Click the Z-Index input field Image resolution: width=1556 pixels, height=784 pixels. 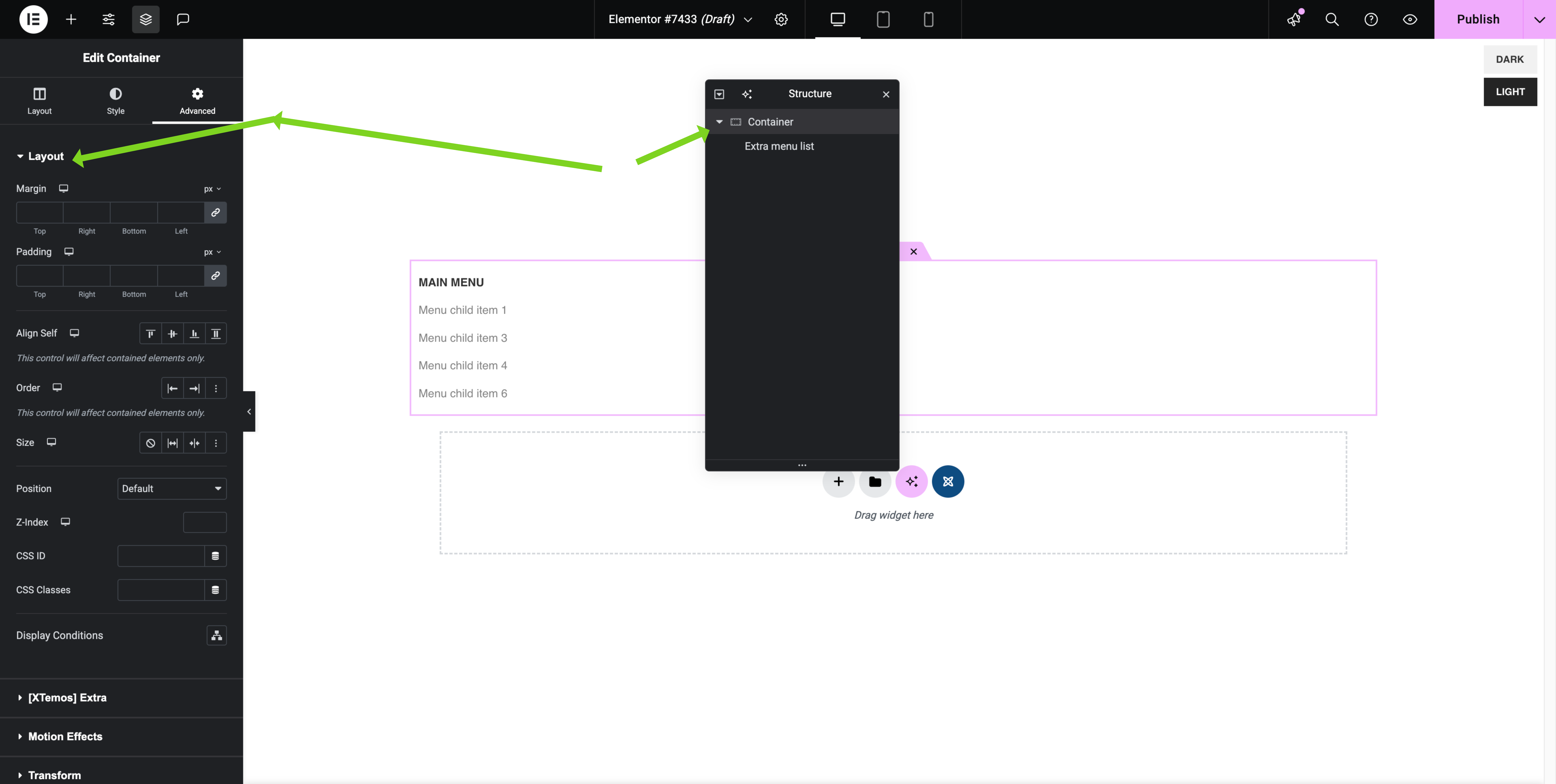pos(205,523)
